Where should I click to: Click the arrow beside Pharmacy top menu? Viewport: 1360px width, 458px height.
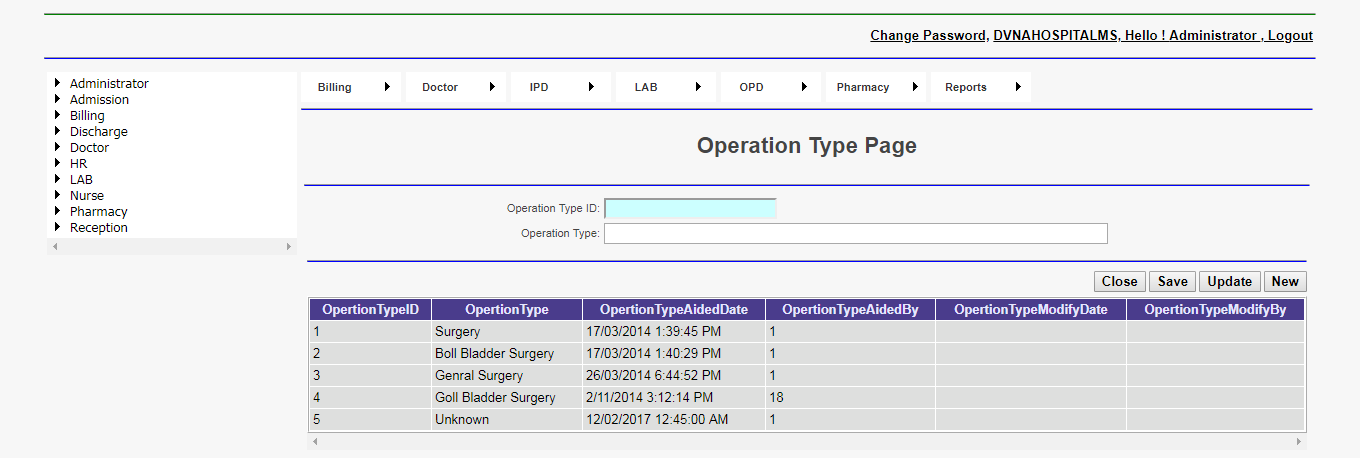pyautogui.click(x=915, y=87)
